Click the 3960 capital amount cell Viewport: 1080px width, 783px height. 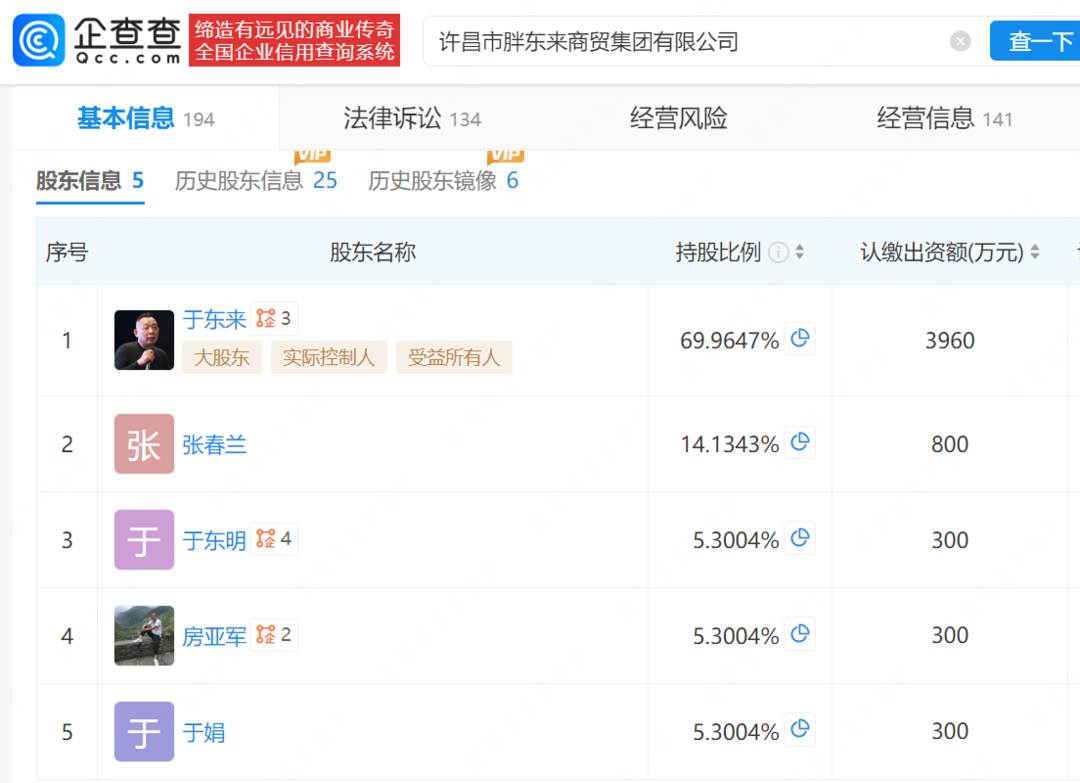tap(950, 340)
